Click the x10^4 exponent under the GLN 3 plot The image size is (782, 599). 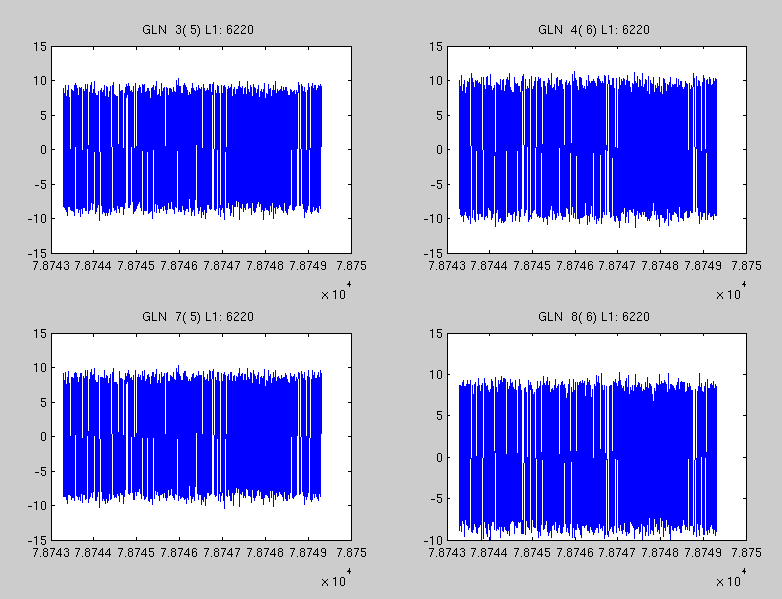pos(335,293)
